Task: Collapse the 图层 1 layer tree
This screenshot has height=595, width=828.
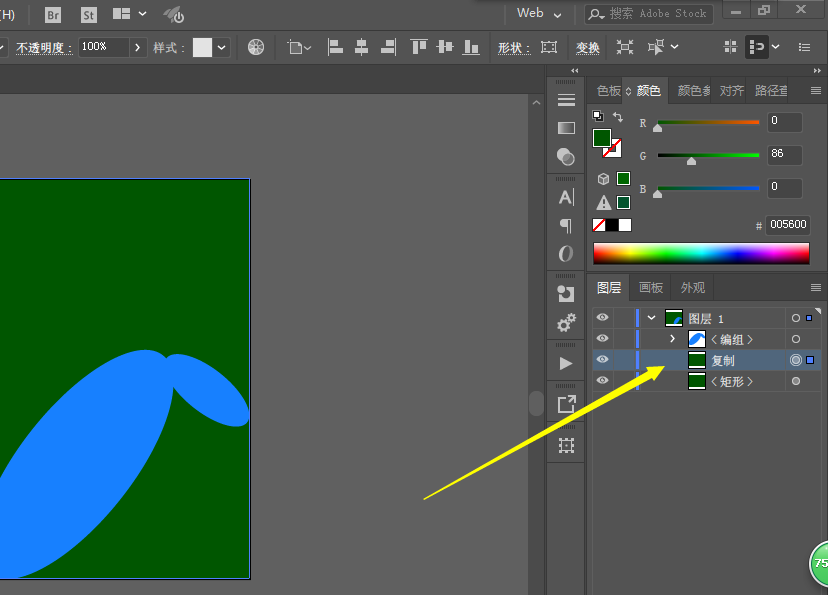Action: click(652, 318)
